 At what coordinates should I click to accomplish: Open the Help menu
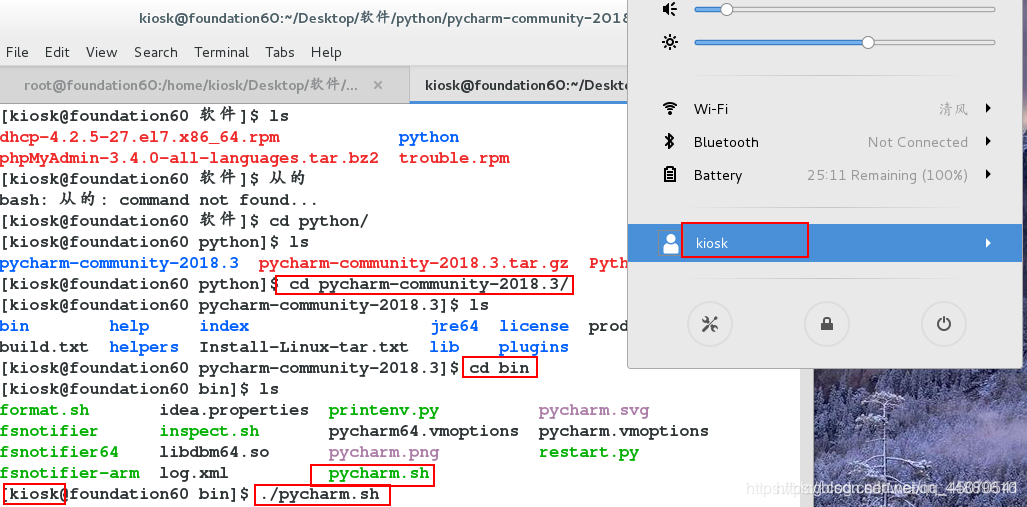point(326,52)
